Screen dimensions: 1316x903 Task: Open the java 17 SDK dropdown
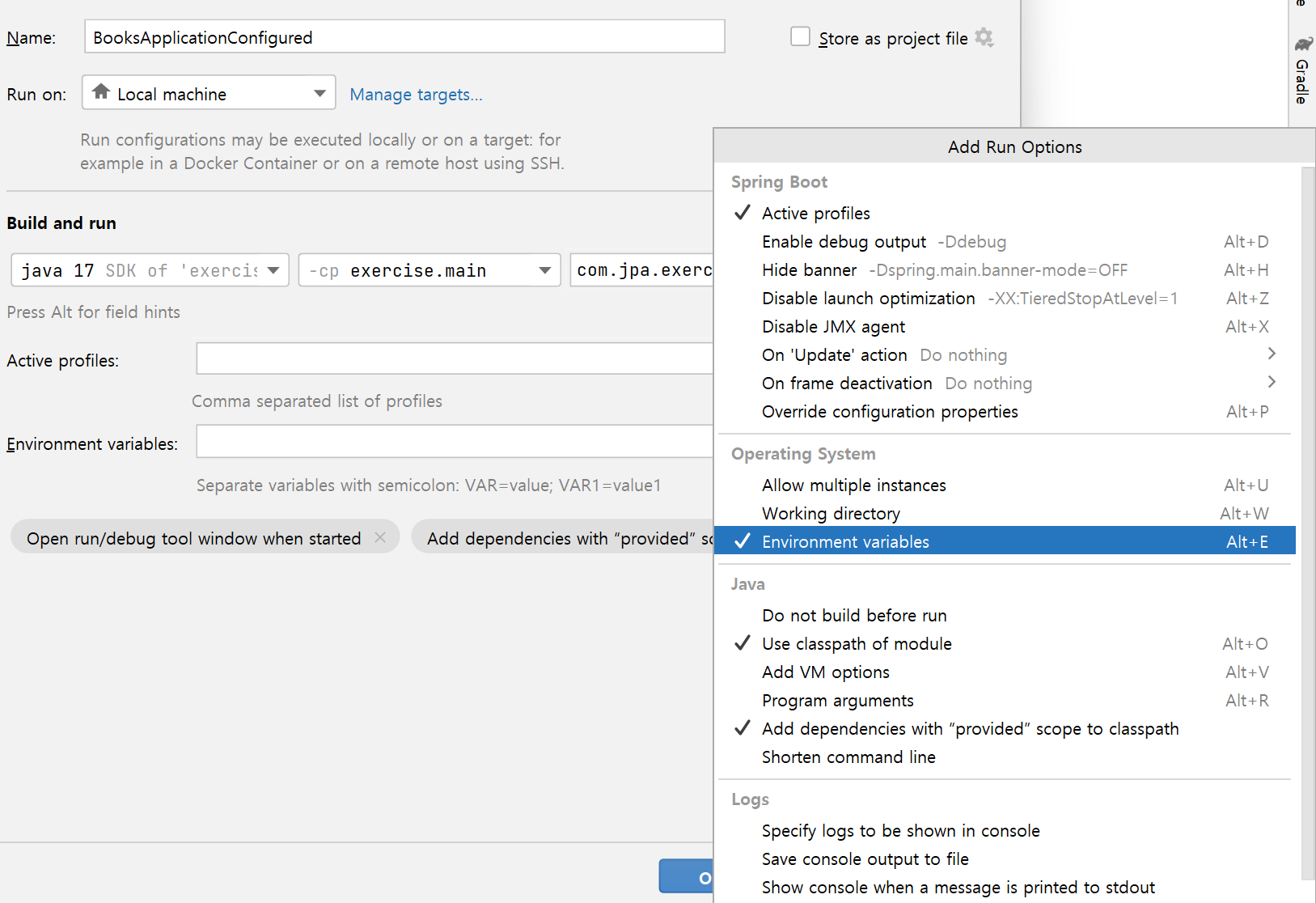(150, 270)
